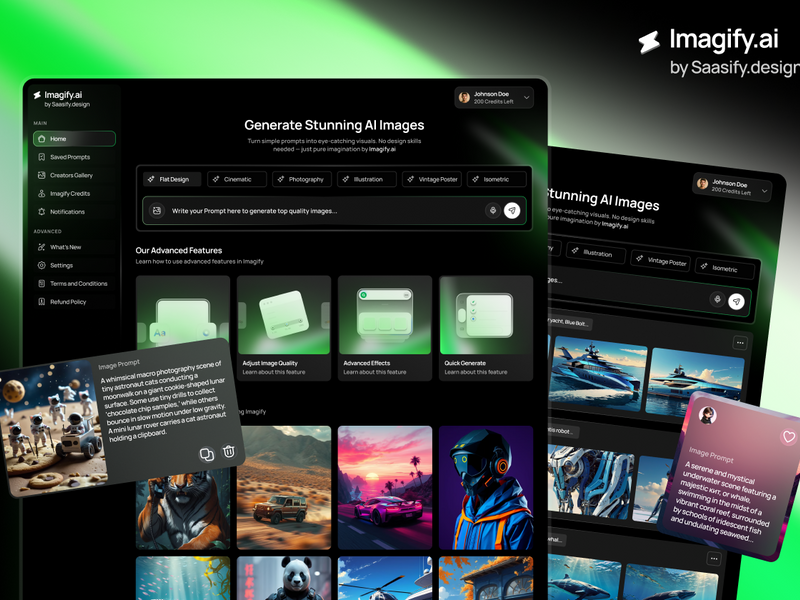Click the Home icon in sidebar
This screenshot has width=800, height=600.
(42, 139)
